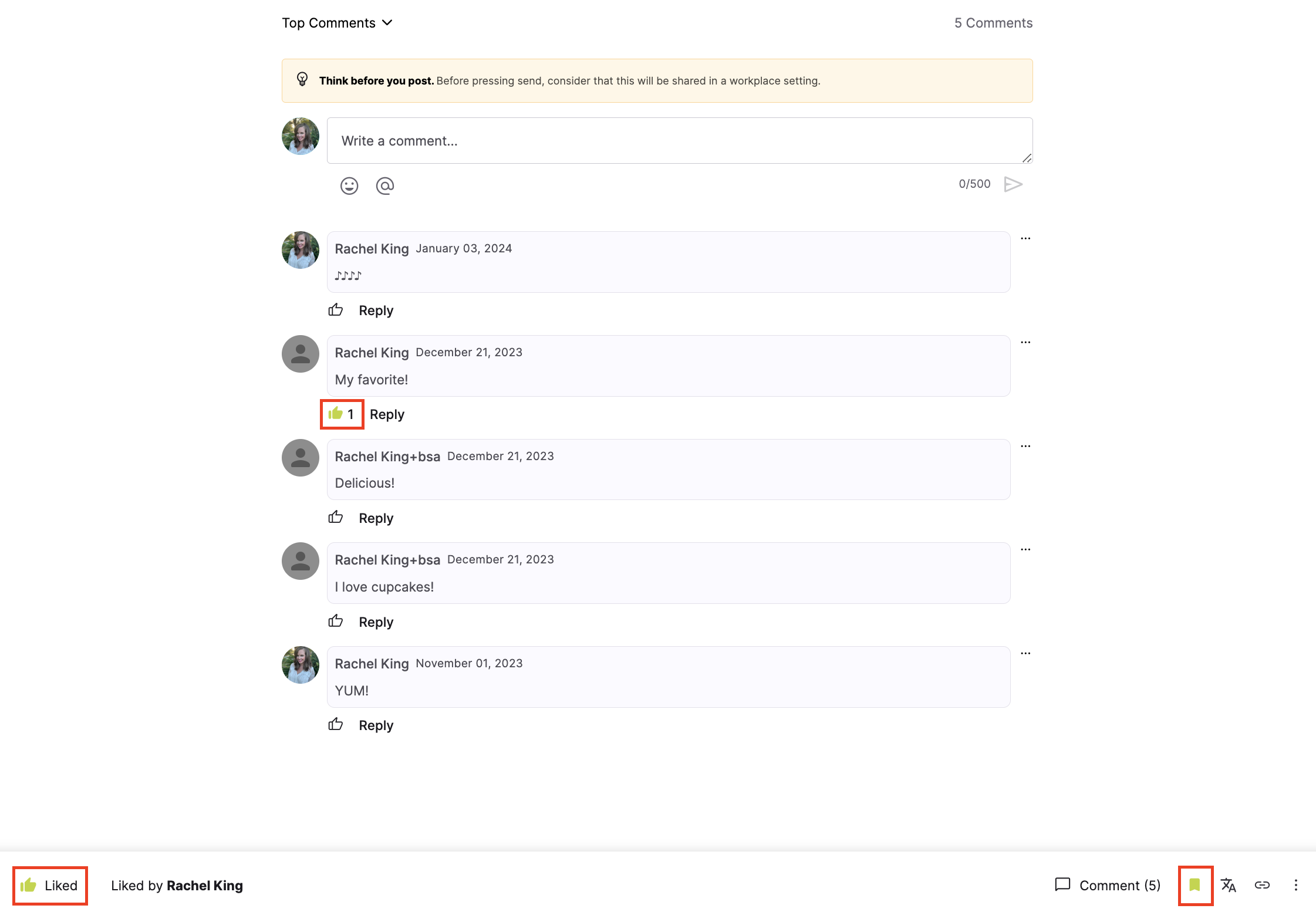Click the "December 21, 2023" date on "My favorite!"
The image size is (1316, 912).
(469, 352)
